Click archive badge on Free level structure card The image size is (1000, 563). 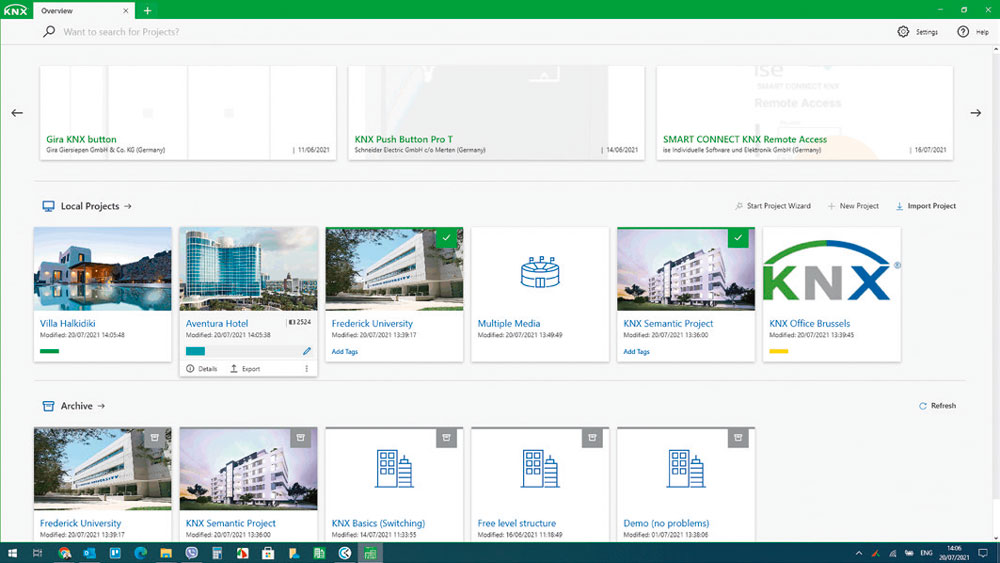pyautogui.click(x=592, y=438)
